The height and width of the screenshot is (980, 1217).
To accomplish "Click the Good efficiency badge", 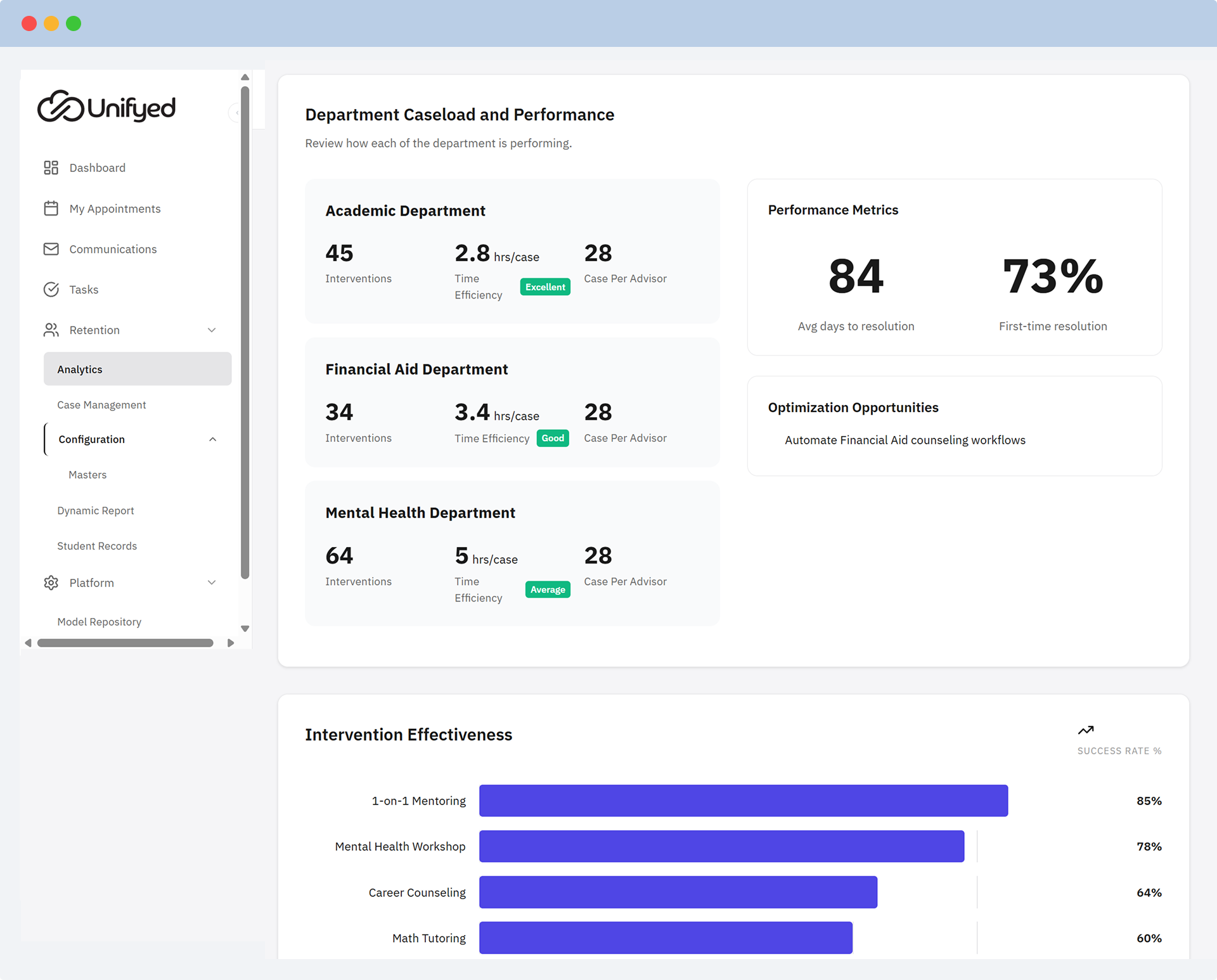I will (553, 438).
